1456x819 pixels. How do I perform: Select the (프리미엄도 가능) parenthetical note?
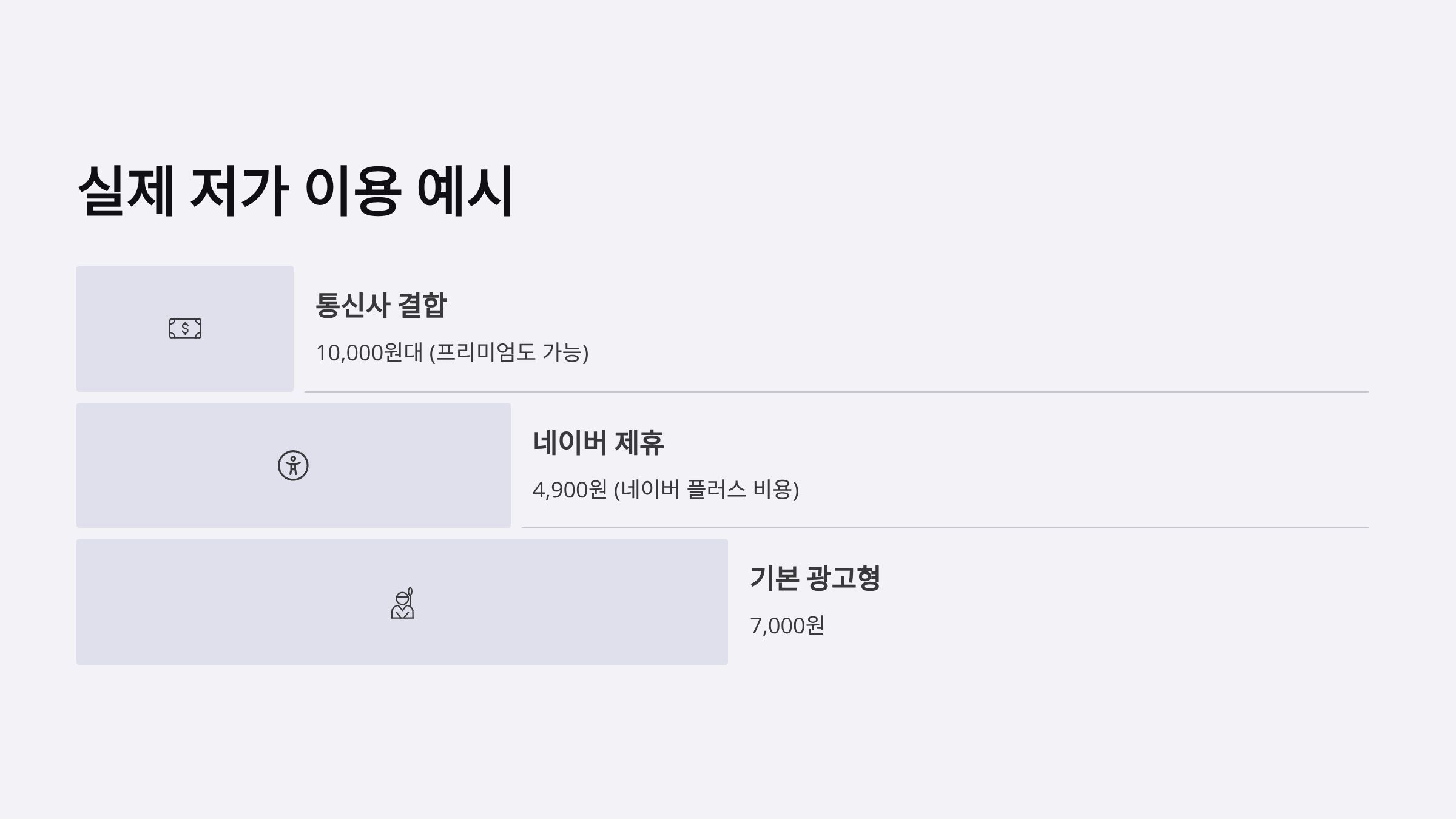tap(509, 352)
